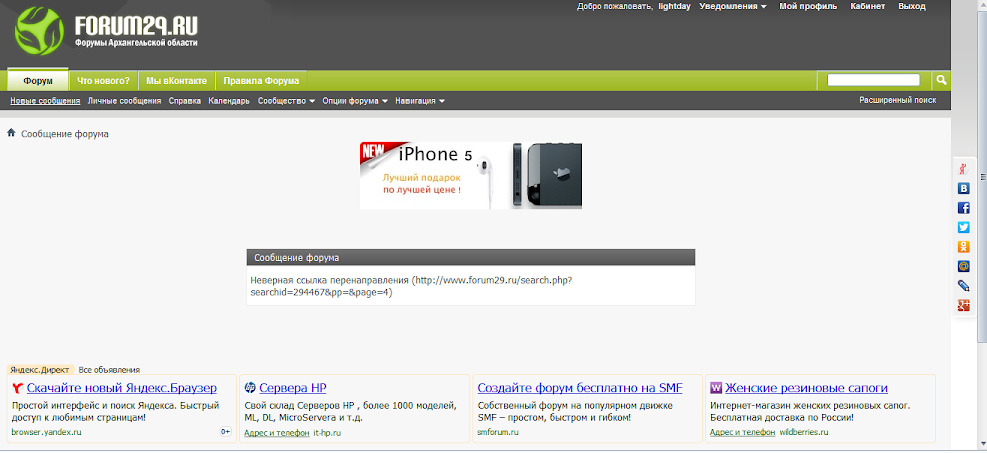Open Мой профиль
987x453 pixels.
coord(808,6)
